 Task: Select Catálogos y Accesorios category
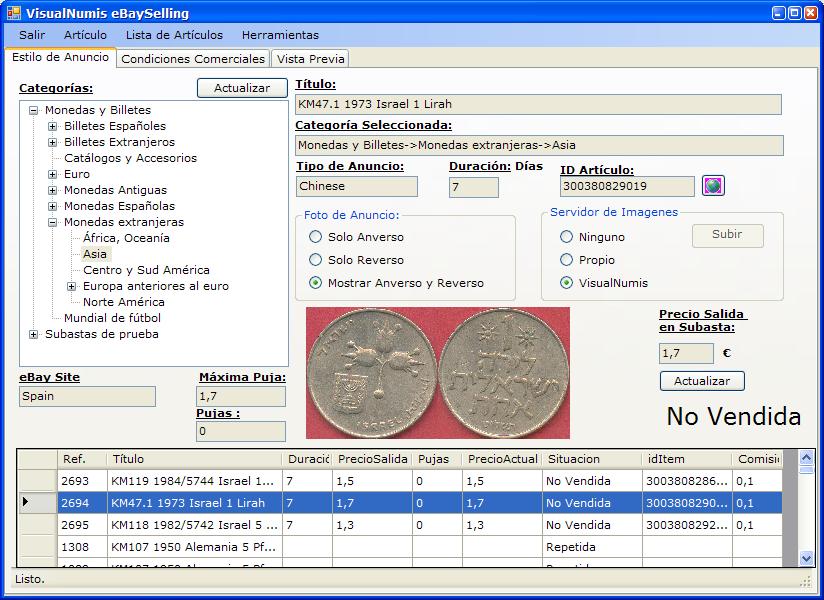click(x=130, y=158)
